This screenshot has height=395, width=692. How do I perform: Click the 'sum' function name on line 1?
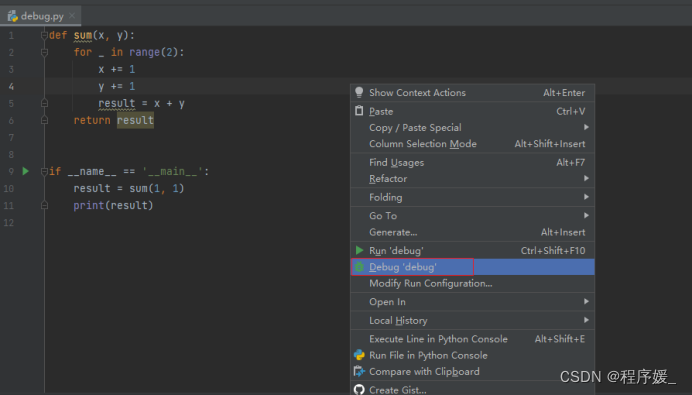pyautogui.click(x=83, y=35)
